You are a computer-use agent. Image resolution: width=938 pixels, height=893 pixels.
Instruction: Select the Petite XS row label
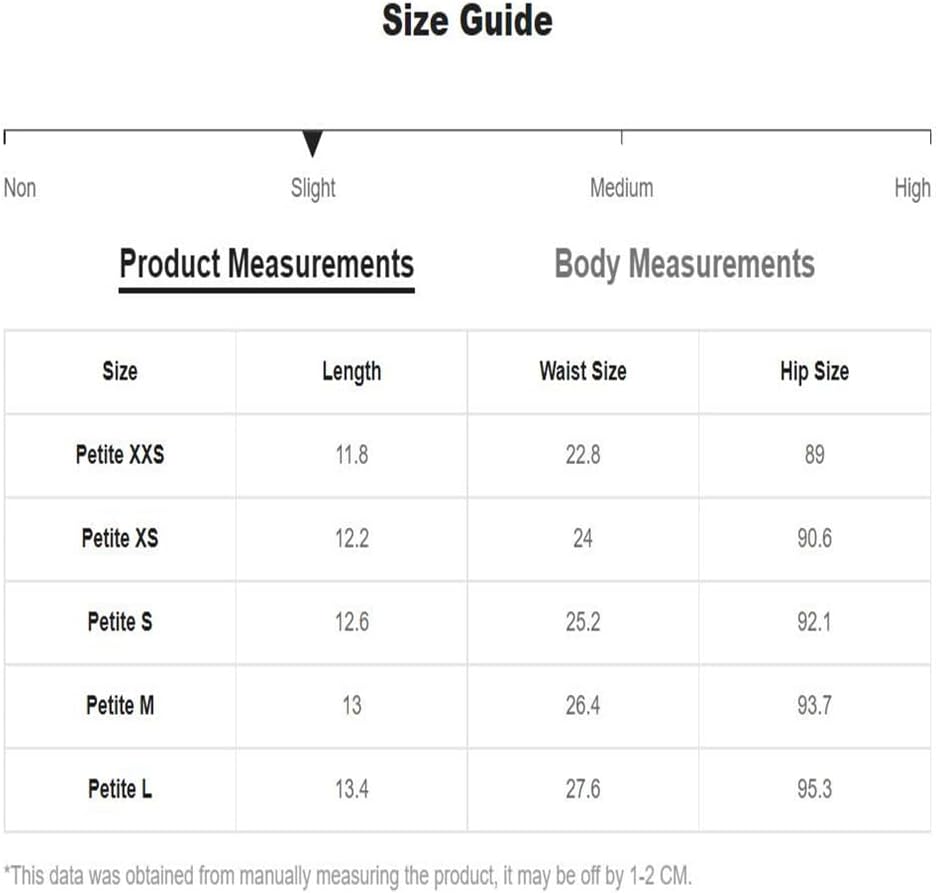[x=120, y=538]
